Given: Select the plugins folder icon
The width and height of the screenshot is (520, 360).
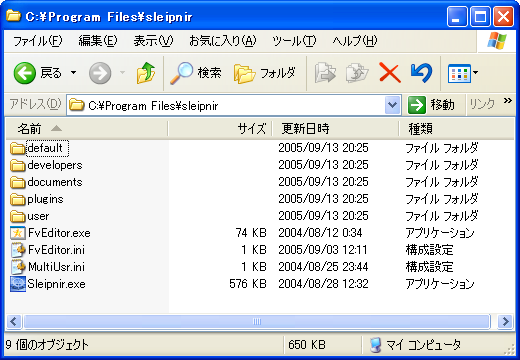Looking at the screenshot, I should (18, 199).
